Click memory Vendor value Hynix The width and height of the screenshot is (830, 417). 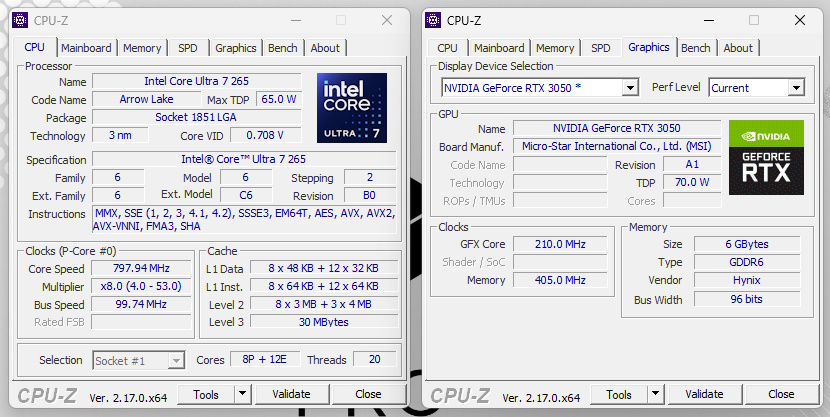[x=747, y=280]
